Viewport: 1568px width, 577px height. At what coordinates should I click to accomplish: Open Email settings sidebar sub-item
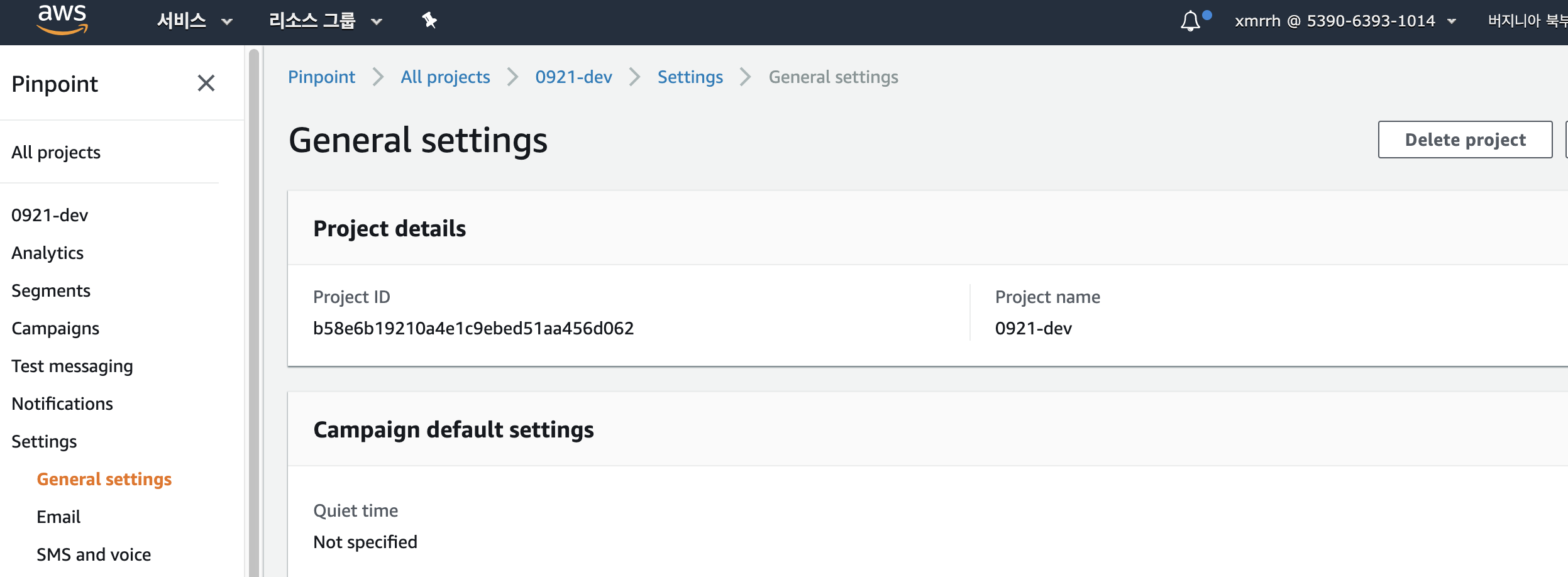point(58,517)
